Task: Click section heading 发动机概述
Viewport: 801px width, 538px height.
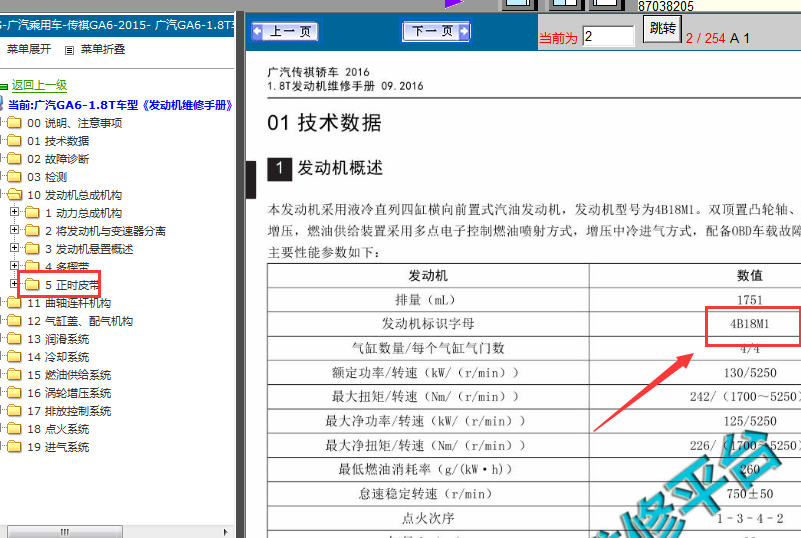Action: pyautogui.click(x=340, y=168)
